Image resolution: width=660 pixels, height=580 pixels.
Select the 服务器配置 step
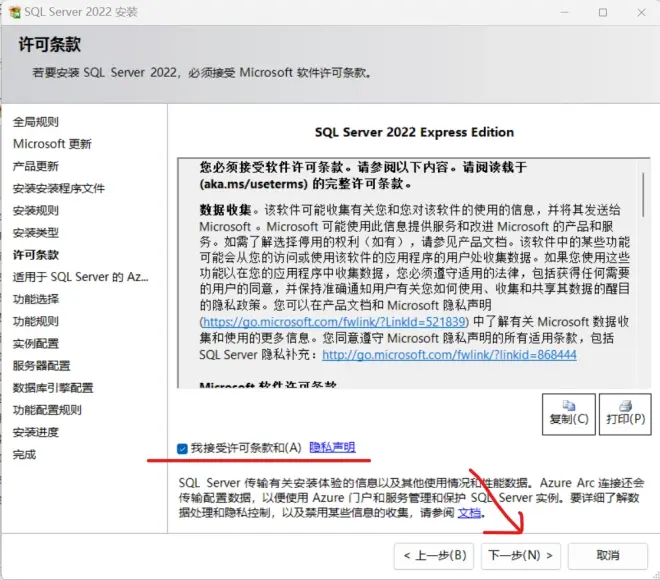41,366
